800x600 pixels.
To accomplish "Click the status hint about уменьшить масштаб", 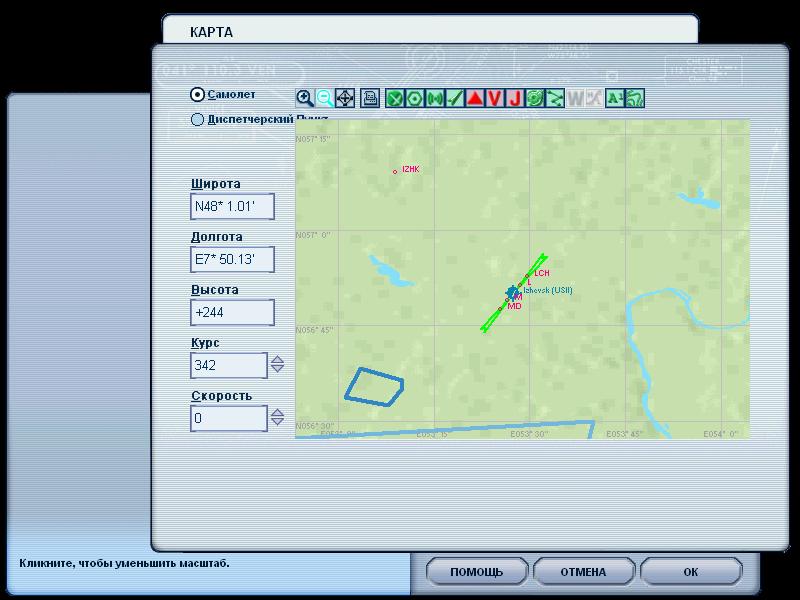I will 124,563.
